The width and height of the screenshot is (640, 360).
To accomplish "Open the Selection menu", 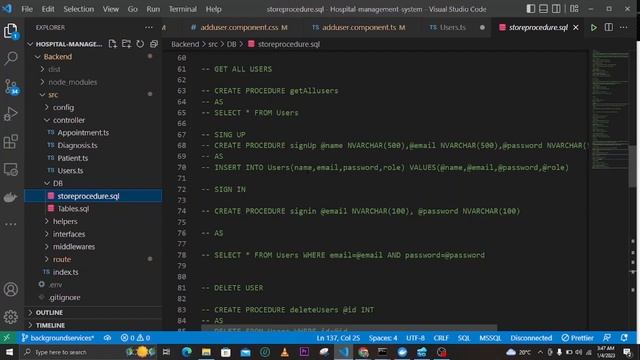I will (x=78, y=9).
